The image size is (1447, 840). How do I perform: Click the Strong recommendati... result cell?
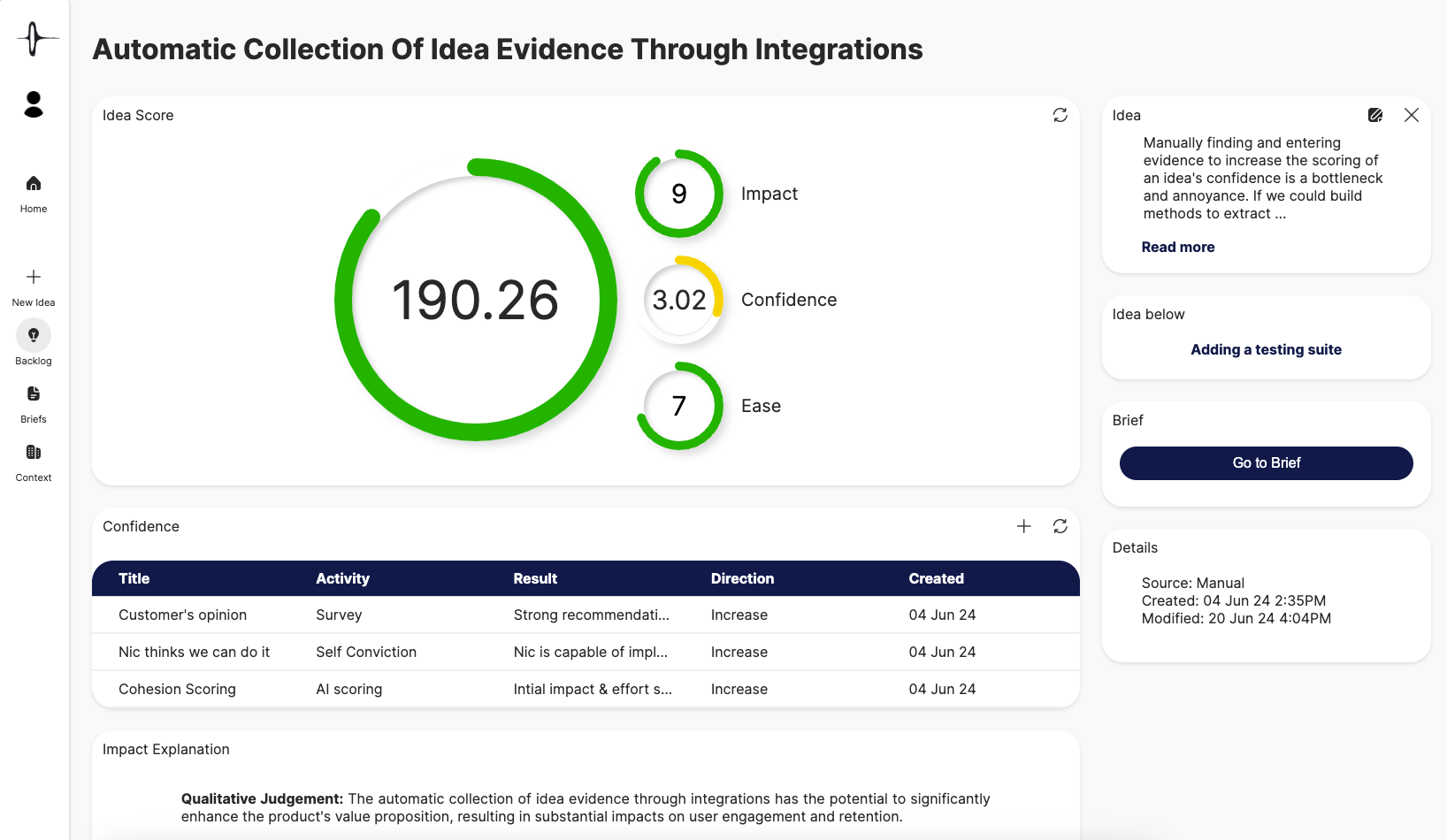coord(591,615)
